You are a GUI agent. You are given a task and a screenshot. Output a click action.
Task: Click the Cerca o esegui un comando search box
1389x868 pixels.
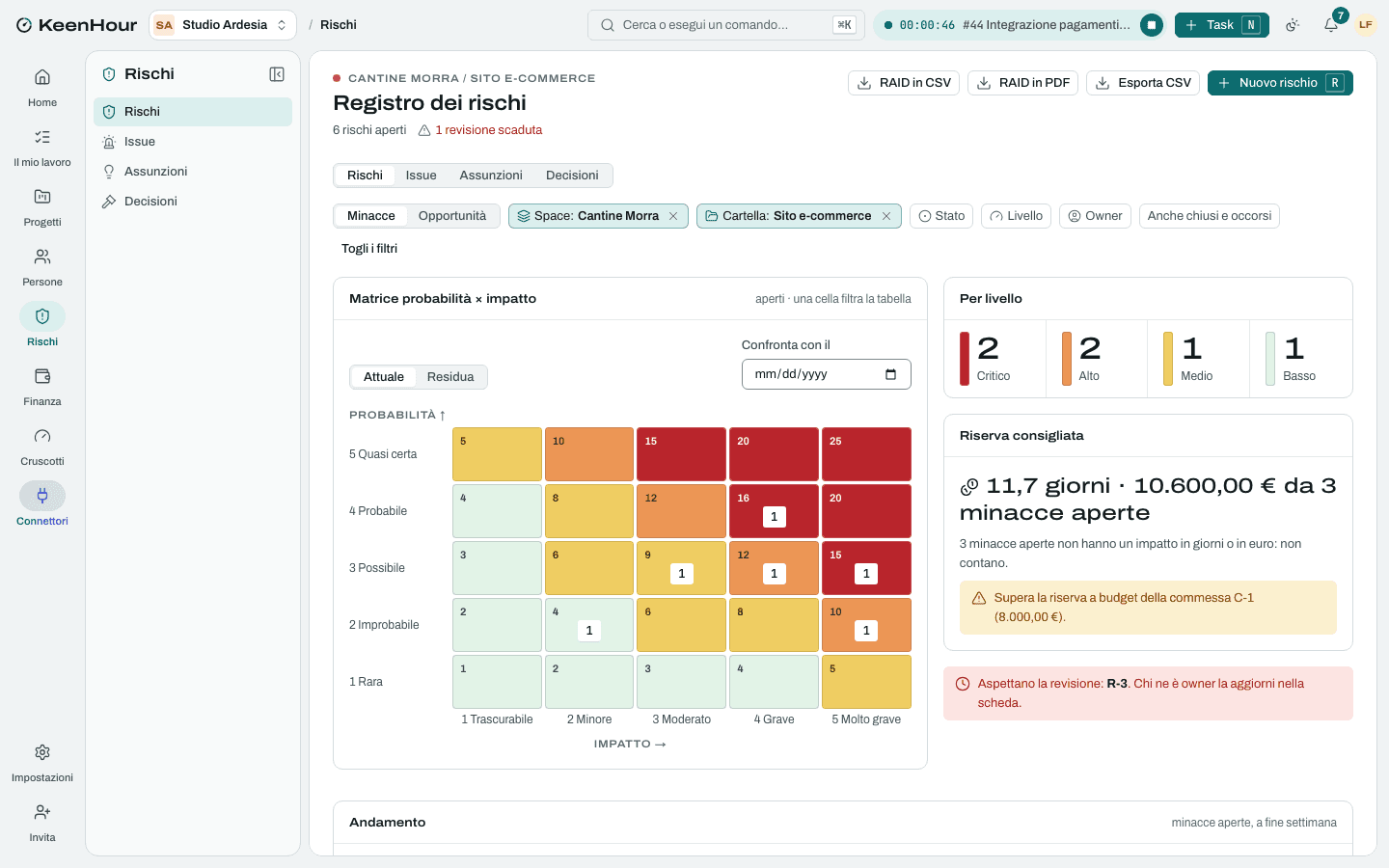pyautogui.click(x=726, y=25)
